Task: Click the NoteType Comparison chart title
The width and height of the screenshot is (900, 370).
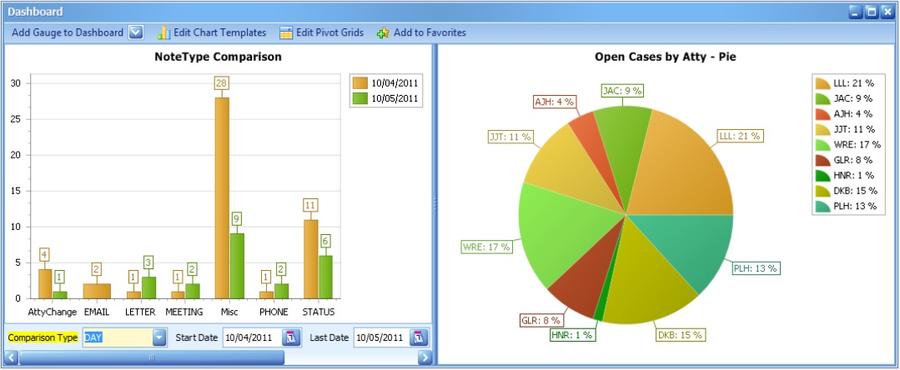Action: pos(218,57)
